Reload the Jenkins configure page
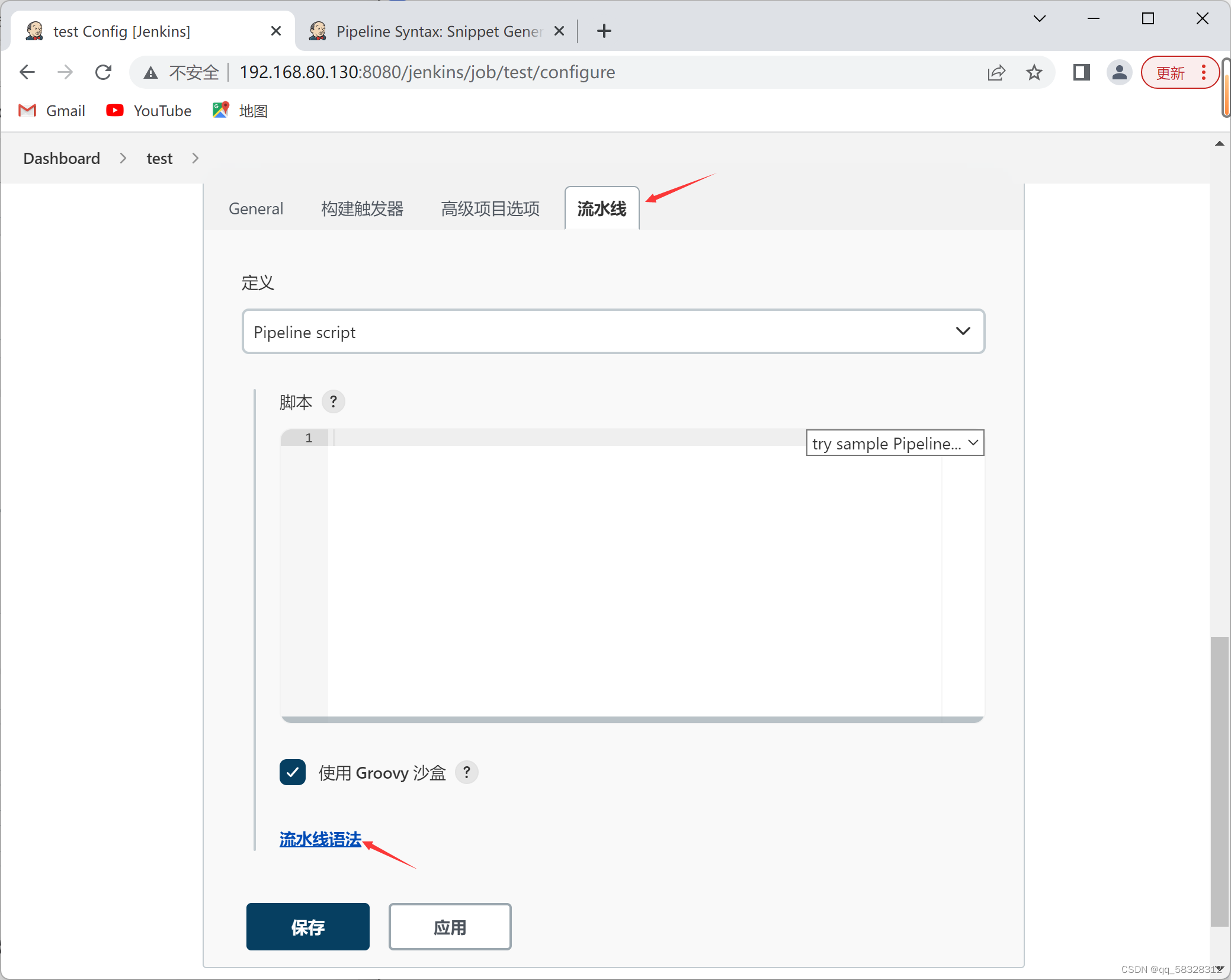Screen dimensions: 1231x980 pos(104,72)
